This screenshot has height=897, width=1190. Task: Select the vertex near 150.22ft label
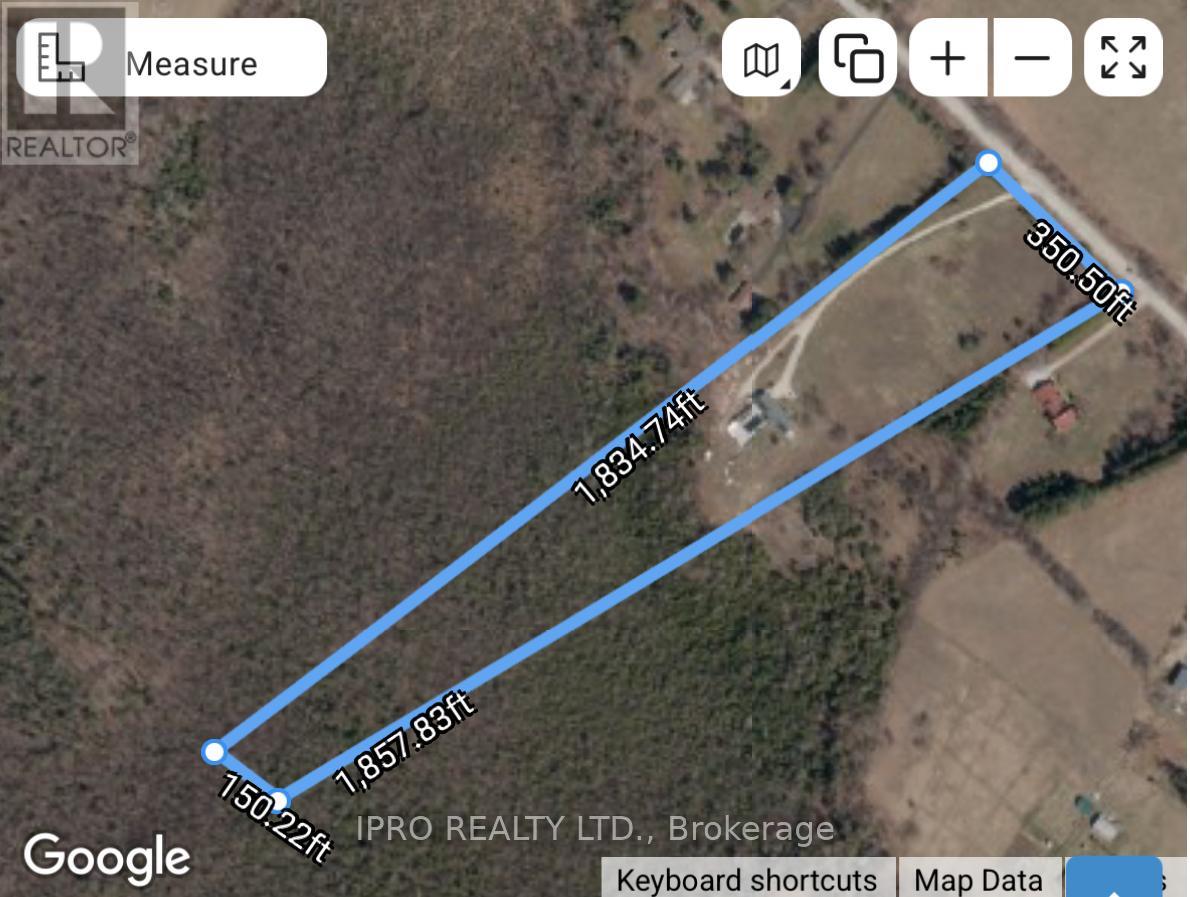[x=279, y=801]
